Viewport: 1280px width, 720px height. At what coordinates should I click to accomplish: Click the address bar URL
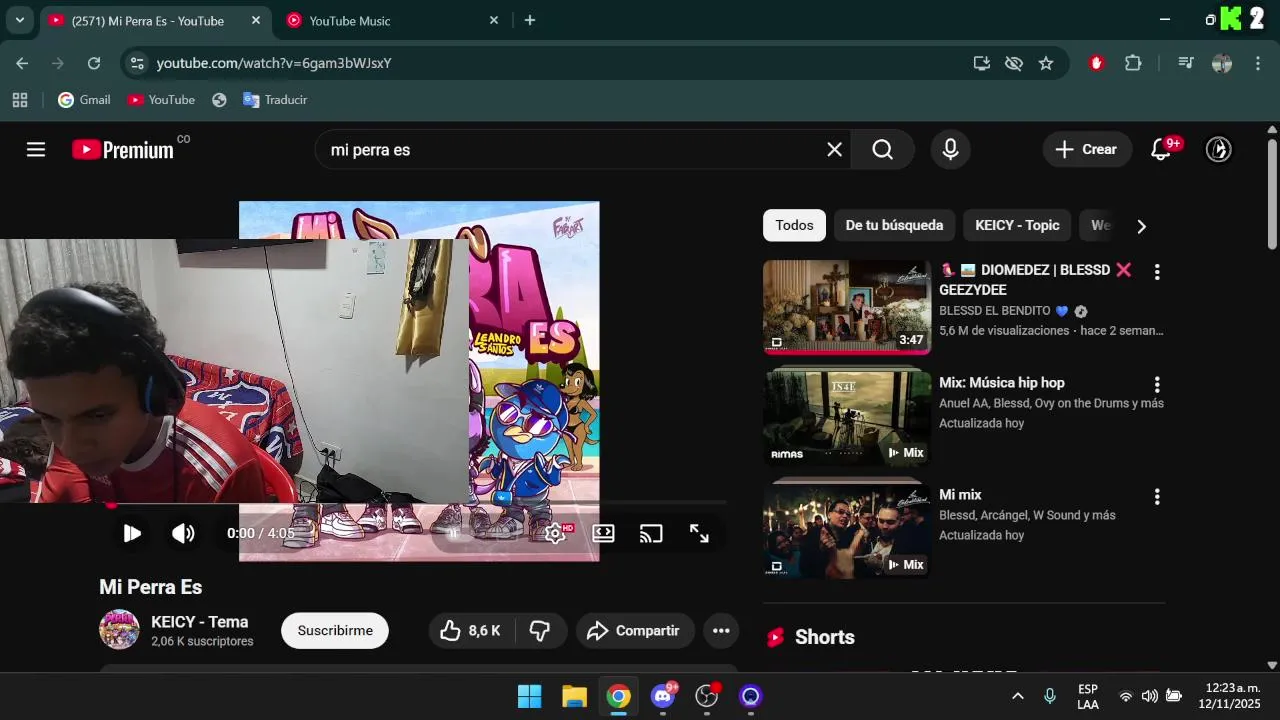click(274, 63)
